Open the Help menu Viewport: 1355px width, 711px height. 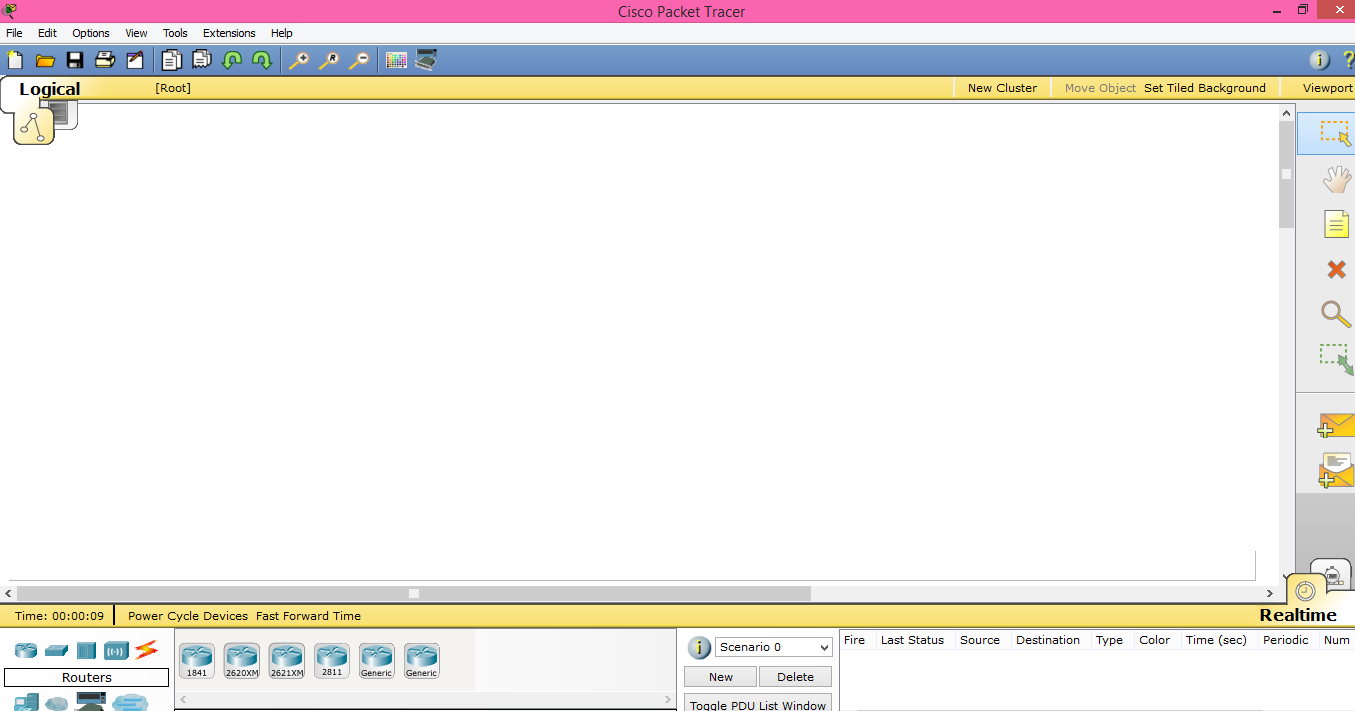coord(282,33)
